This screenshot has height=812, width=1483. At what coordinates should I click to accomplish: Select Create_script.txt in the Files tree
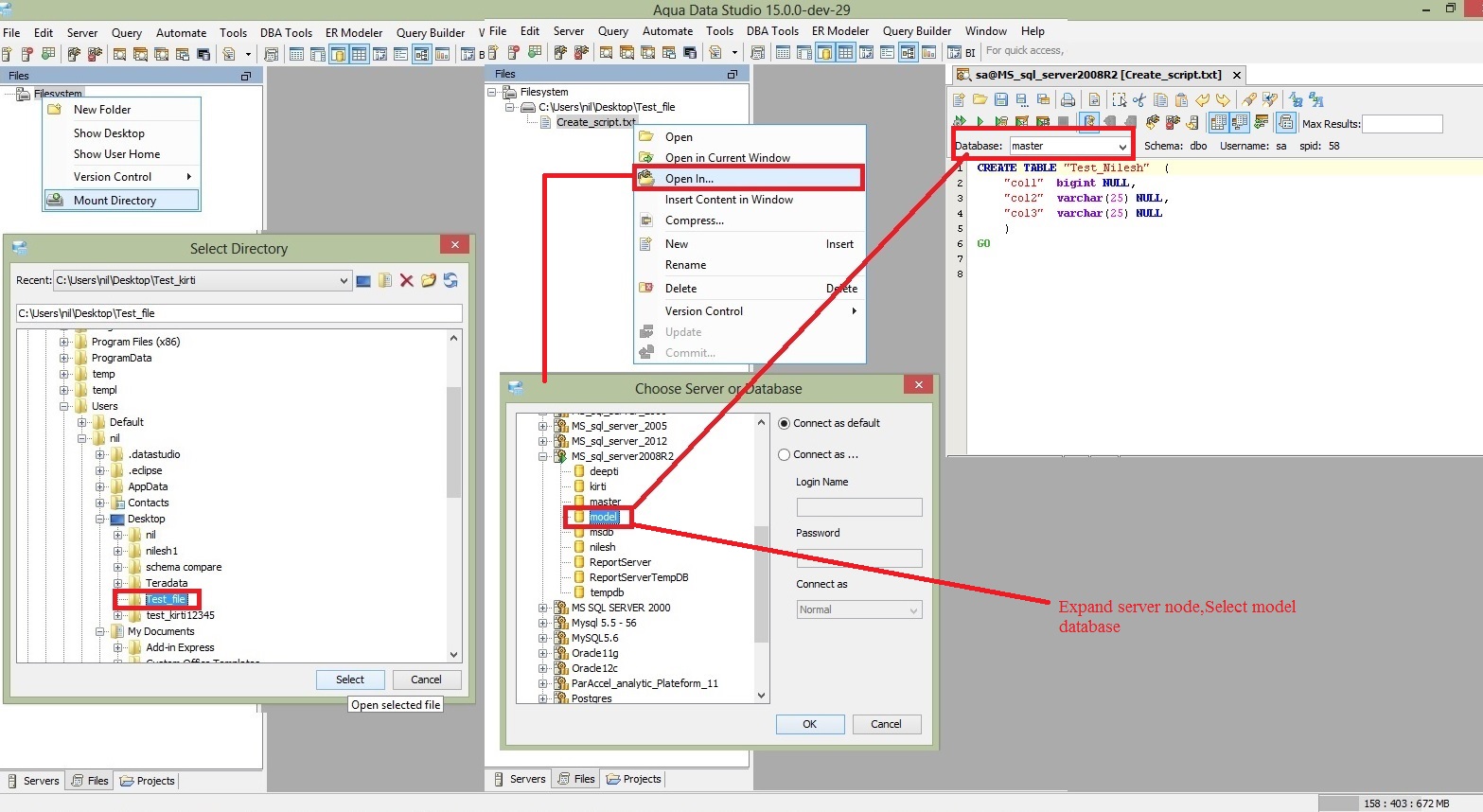pyautogui.click(x=596, y=122)
